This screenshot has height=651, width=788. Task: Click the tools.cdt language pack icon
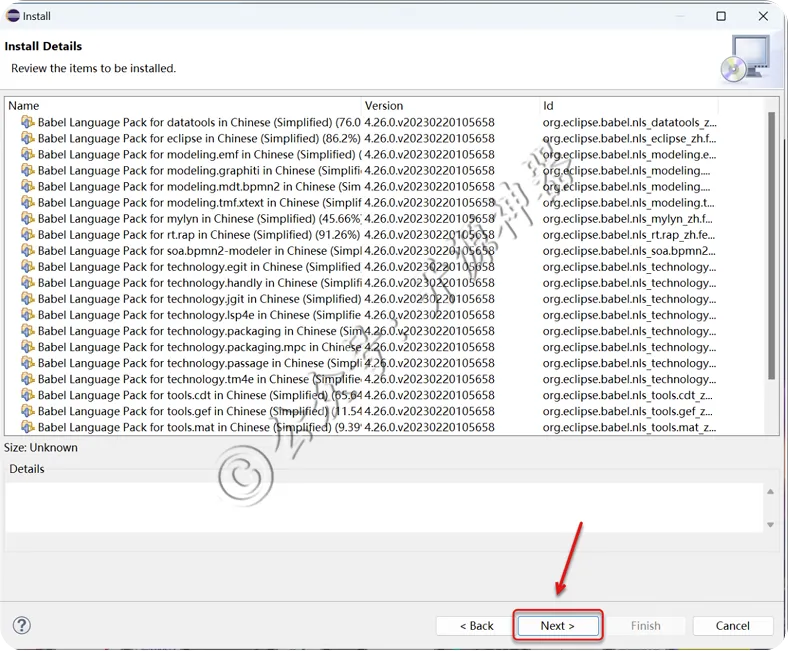[x=28, y=396]
